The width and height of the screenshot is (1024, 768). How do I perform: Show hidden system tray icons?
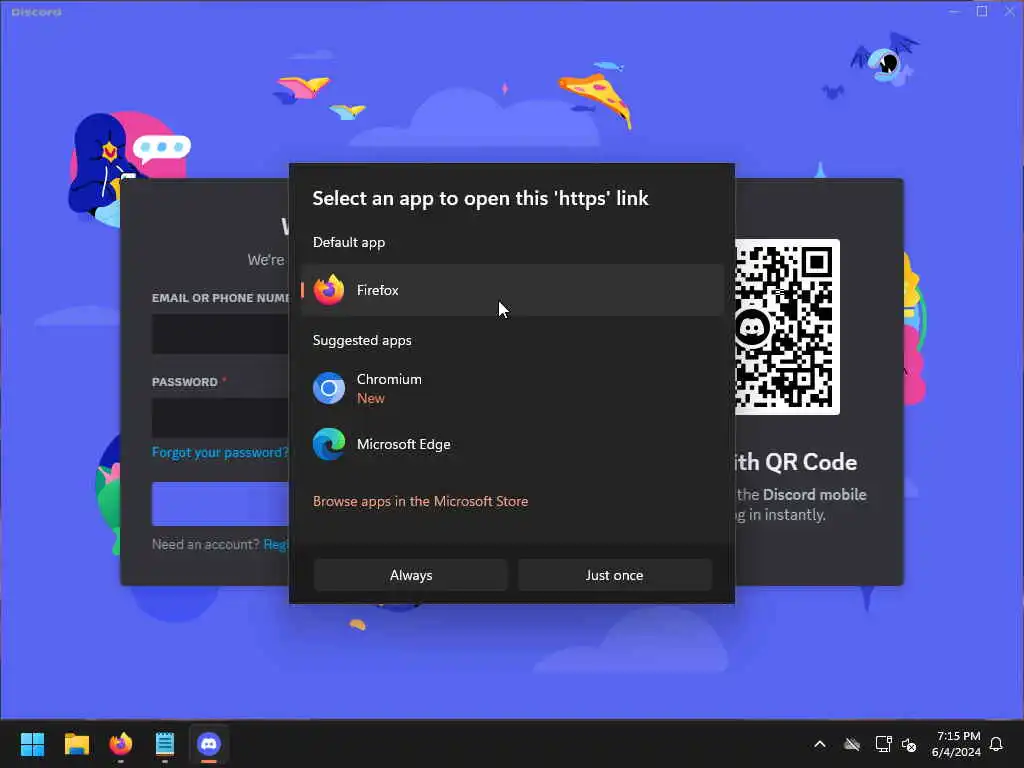pyautogui.click(x=820, y=744)
